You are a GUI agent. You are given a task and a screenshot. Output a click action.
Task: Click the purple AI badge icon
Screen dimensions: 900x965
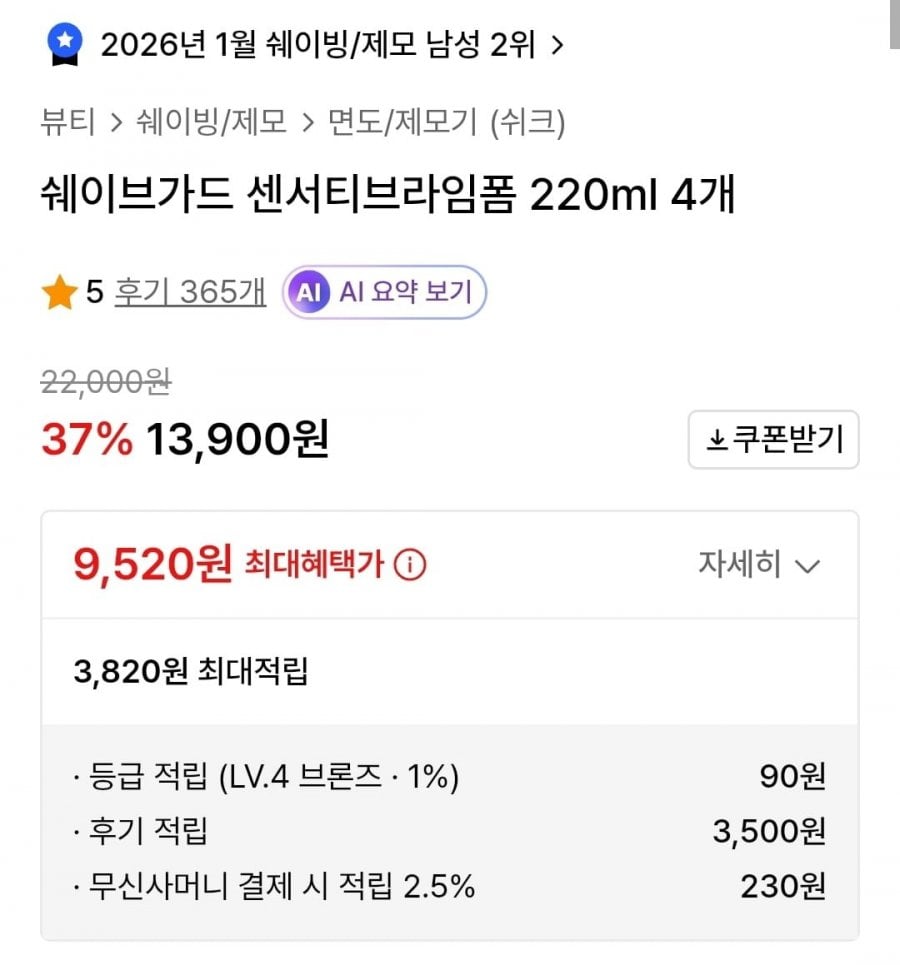coord(308,292)
